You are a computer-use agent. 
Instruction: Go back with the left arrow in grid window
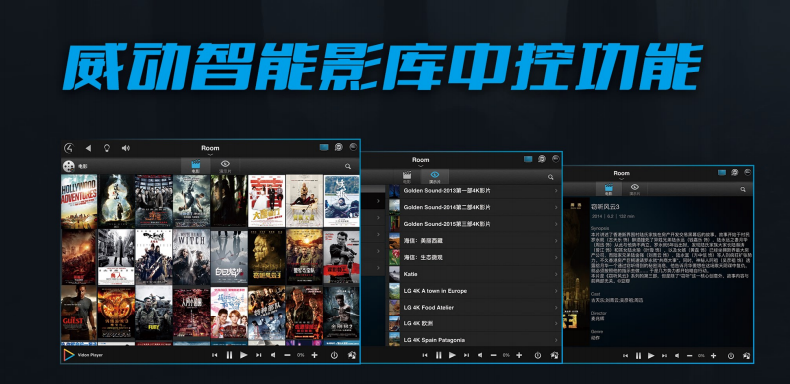(88, 148)
